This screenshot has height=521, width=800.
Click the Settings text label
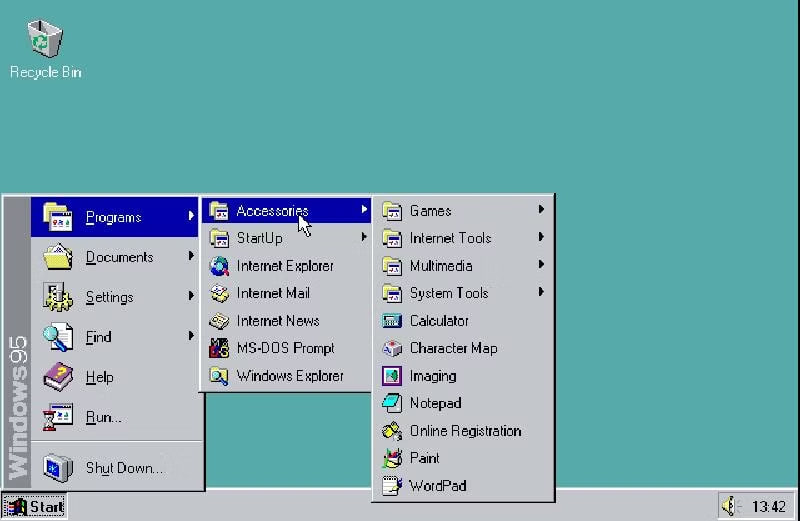[x=109, y=297]
